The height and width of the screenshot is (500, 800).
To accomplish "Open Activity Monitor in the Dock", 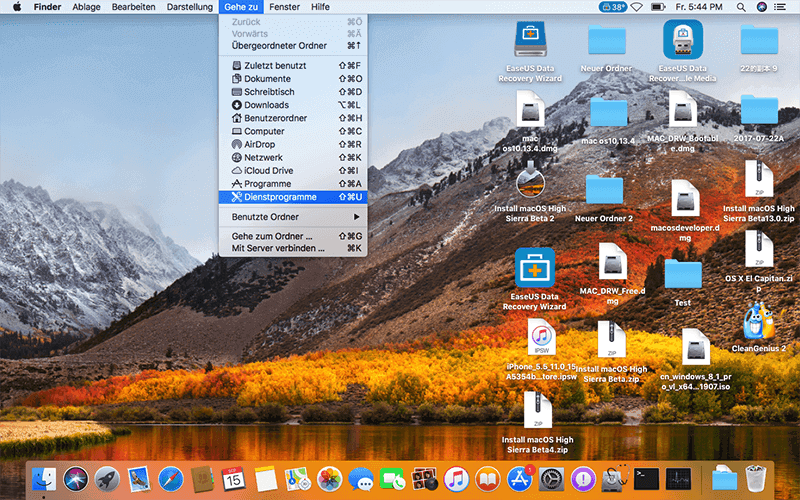I will pyautogui.click(x=678, y=479).
